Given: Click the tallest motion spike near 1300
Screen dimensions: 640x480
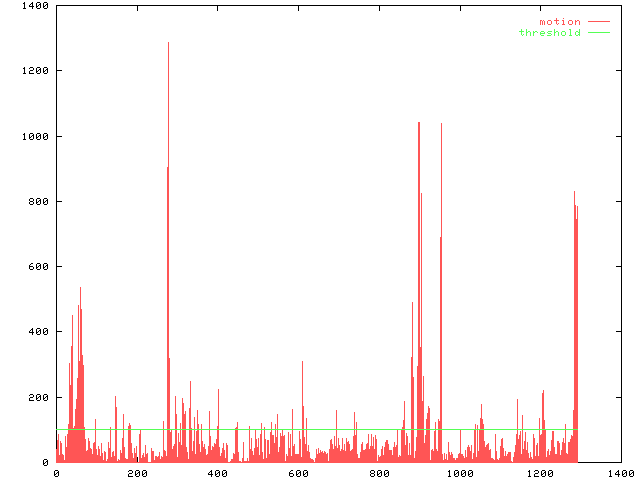Looking at the screenshot, I should pyautogui.click(x=168, y=45).
